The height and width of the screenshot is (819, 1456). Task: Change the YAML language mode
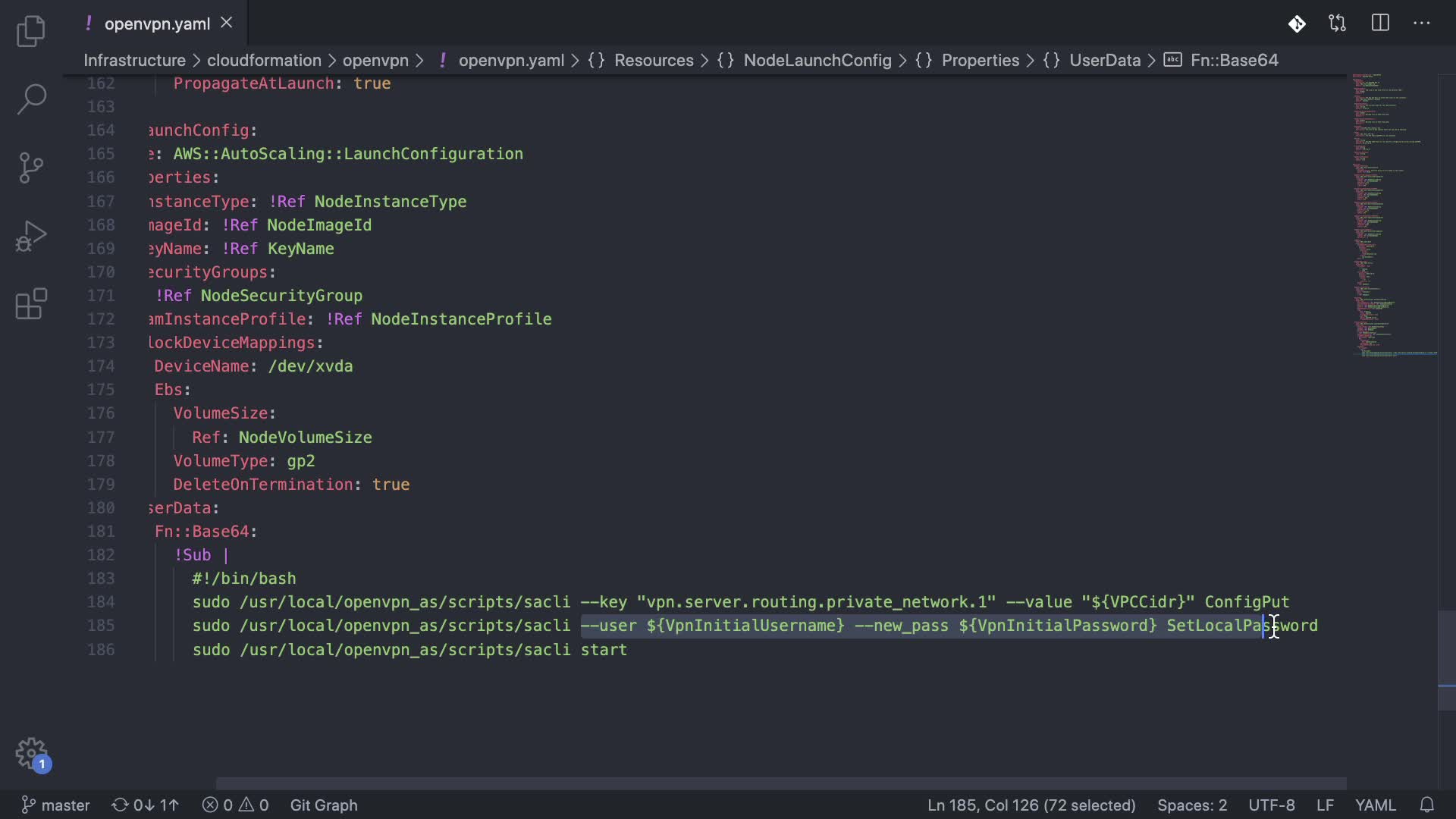(1375, 805)
